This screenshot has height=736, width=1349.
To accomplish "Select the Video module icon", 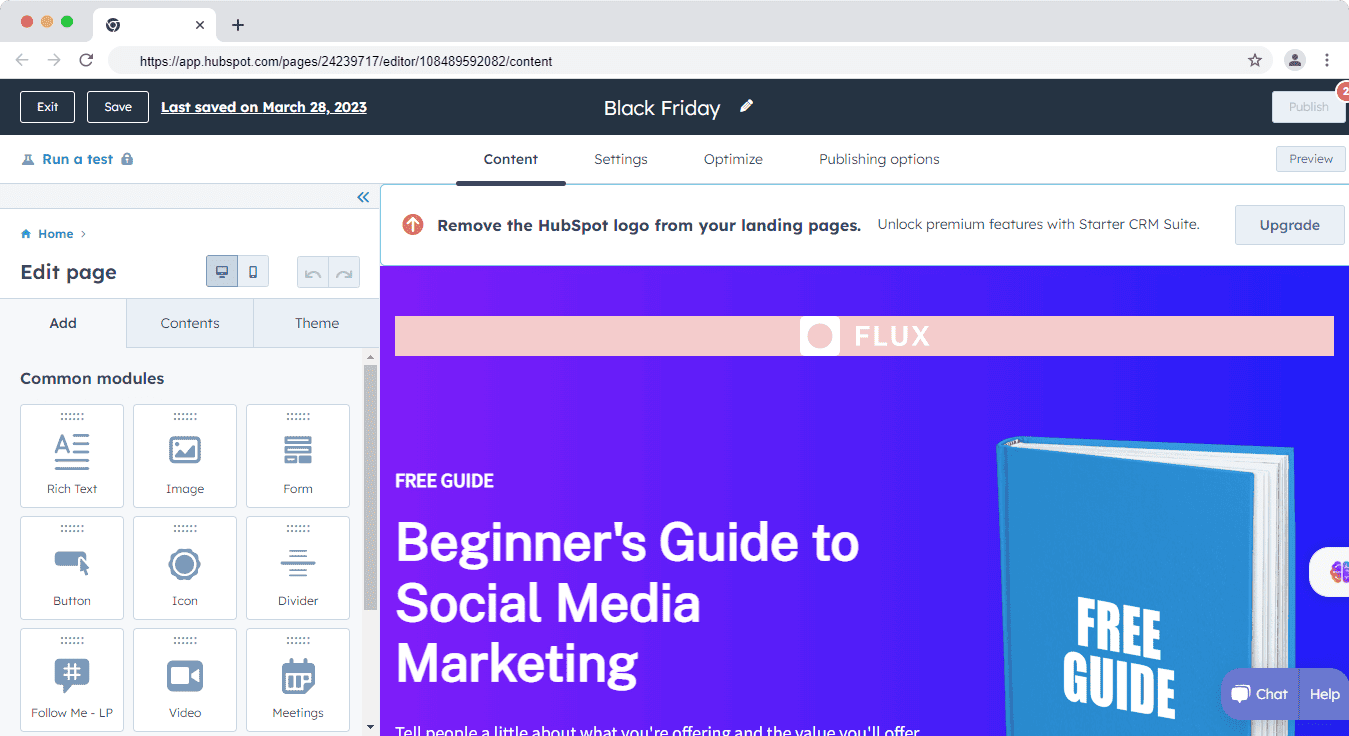I will pos(185,676).
